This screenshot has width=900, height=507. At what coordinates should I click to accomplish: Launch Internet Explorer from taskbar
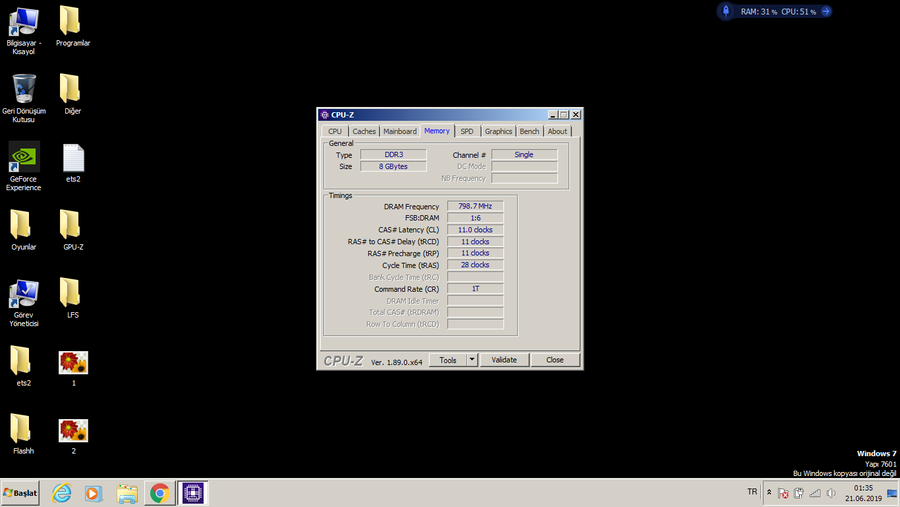61,493
